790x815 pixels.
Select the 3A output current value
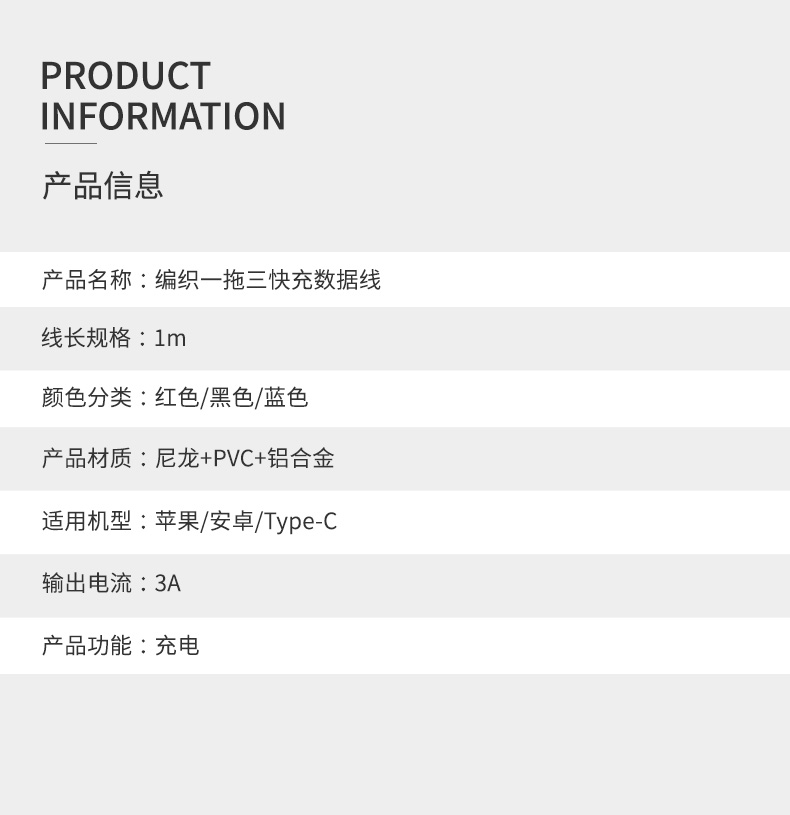pos(167,584)
